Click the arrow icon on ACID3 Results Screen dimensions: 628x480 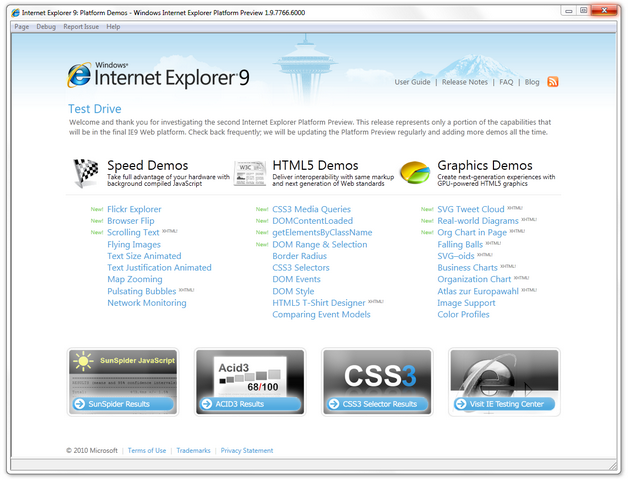click(207, 404)
